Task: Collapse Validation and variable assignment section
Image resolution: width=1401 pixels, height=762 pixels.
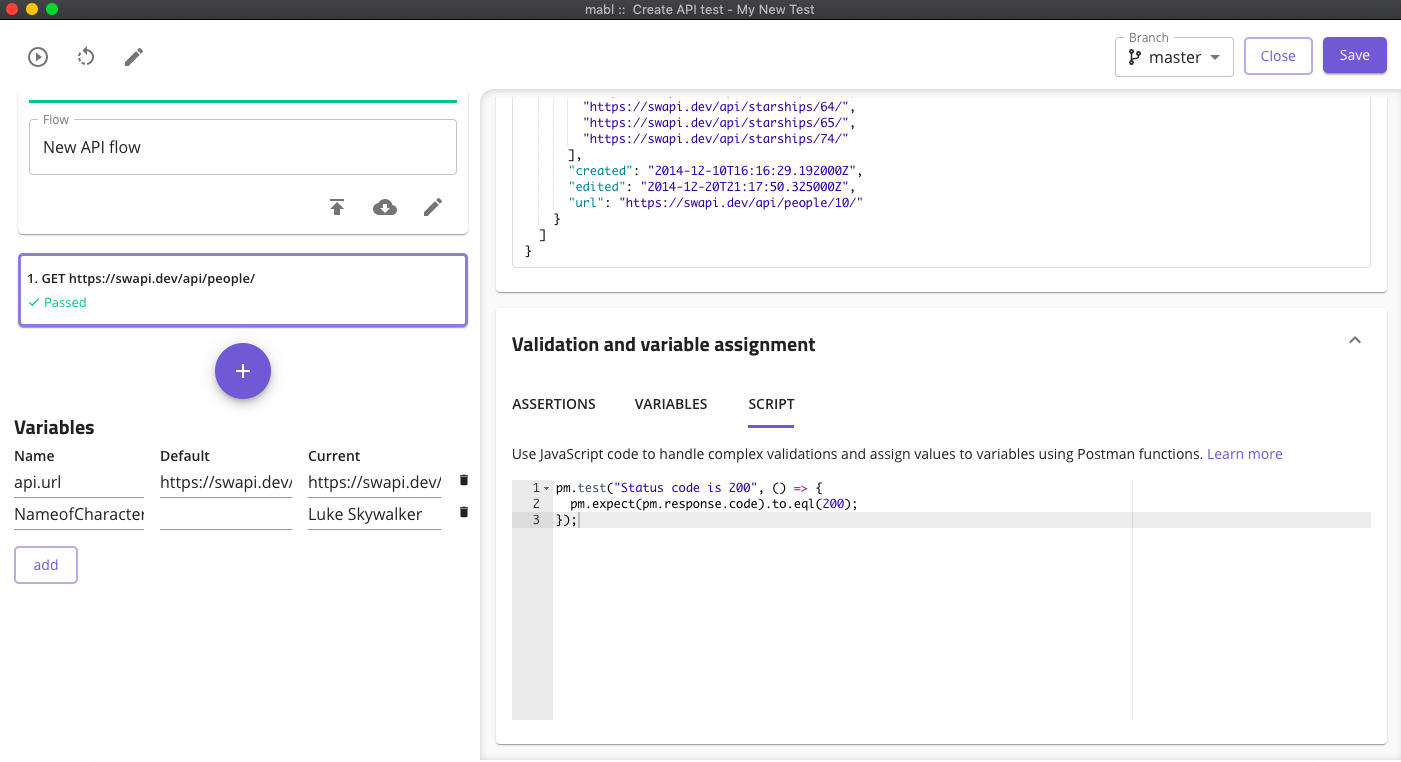Action: [1355, 340]
